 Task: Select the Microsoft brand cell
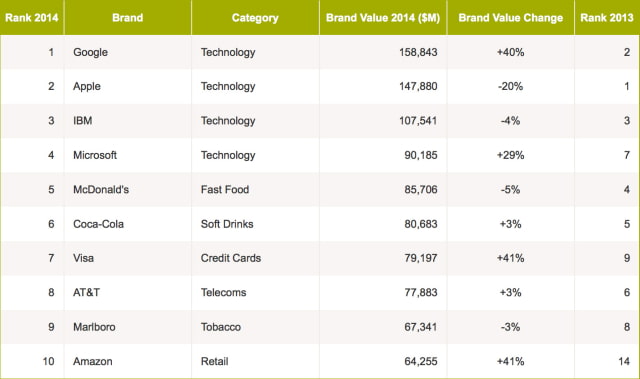click(x=128, y=155)
